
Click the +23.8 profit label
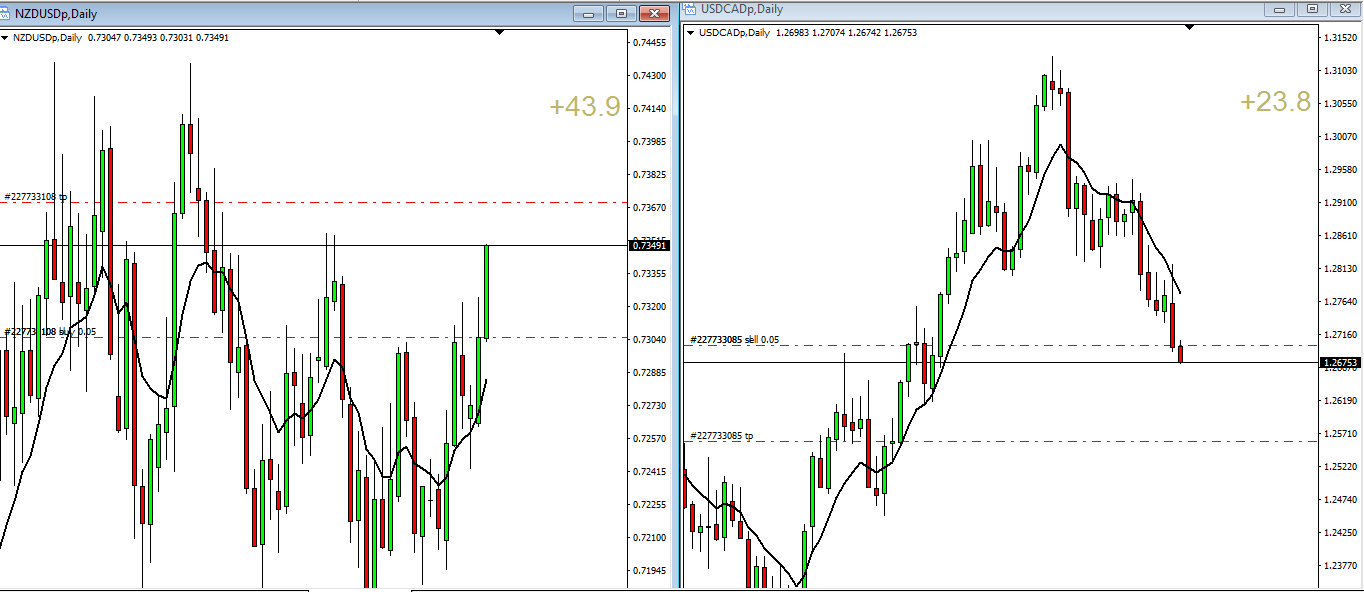pyautogui.click(x=1275, y=102)
